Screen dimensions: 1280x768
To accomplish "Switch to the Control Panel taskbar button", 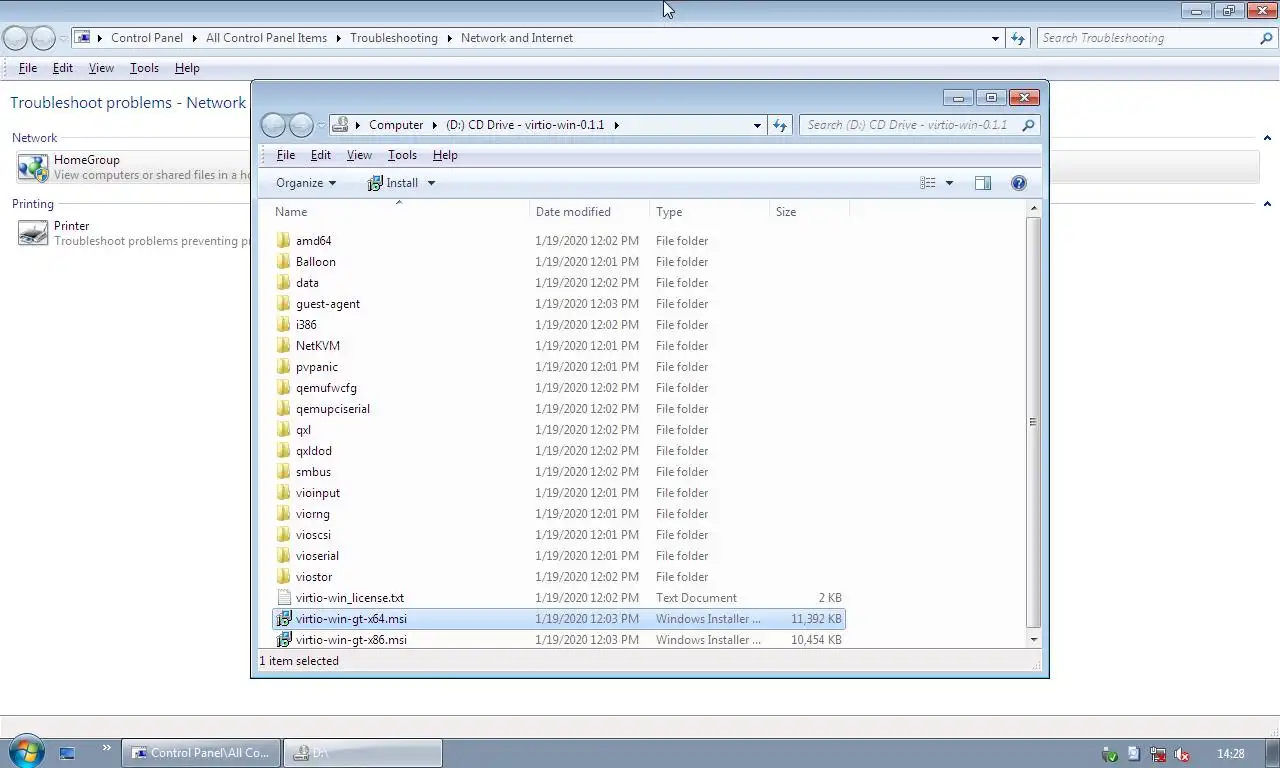I will (202, 753).
